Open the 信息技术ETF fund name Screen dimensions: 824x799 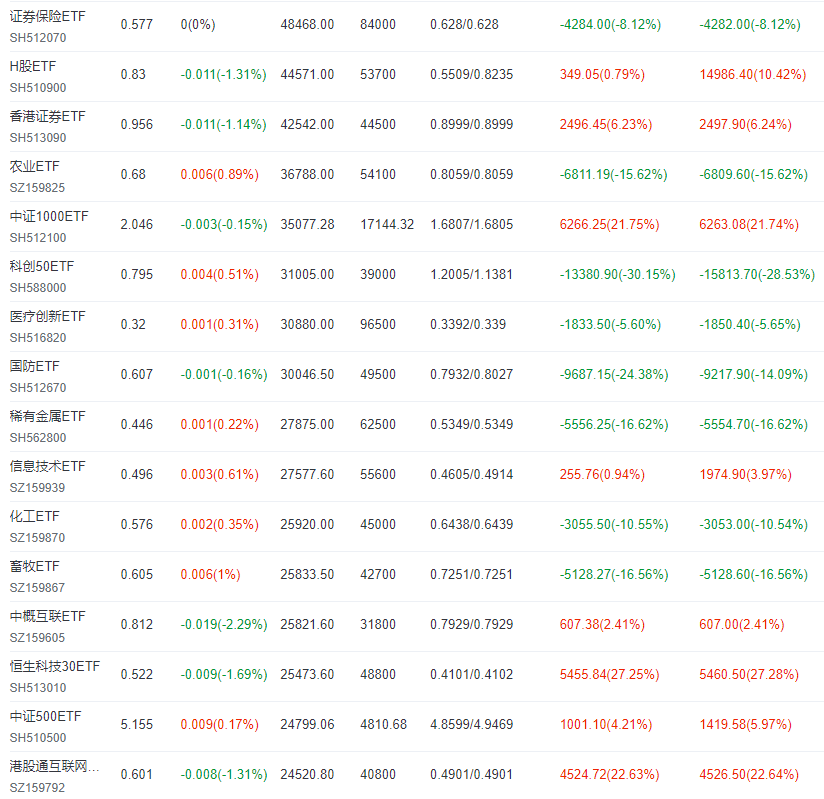click(x=47, y=466)
